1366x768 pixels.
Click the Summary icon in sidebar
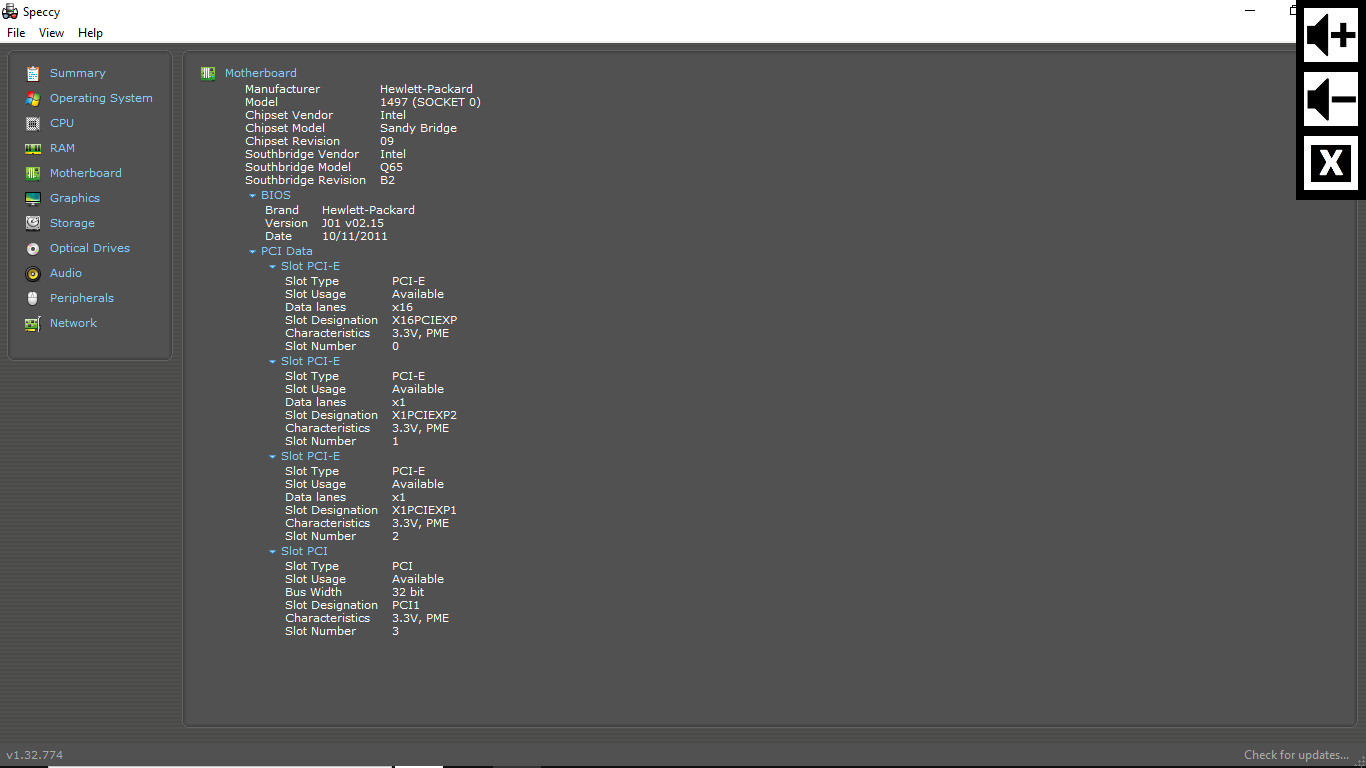(x=33, y=73)
